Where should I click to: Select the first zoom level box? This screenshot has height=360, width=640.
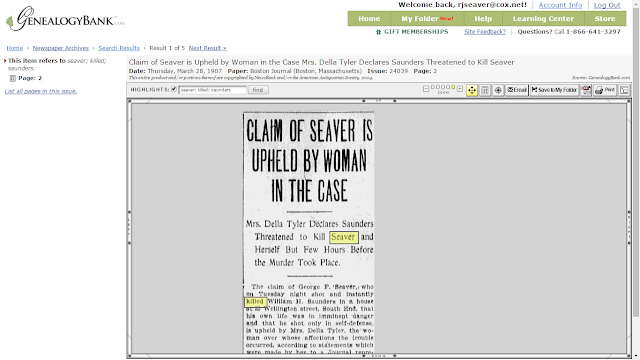coord(433,87)
